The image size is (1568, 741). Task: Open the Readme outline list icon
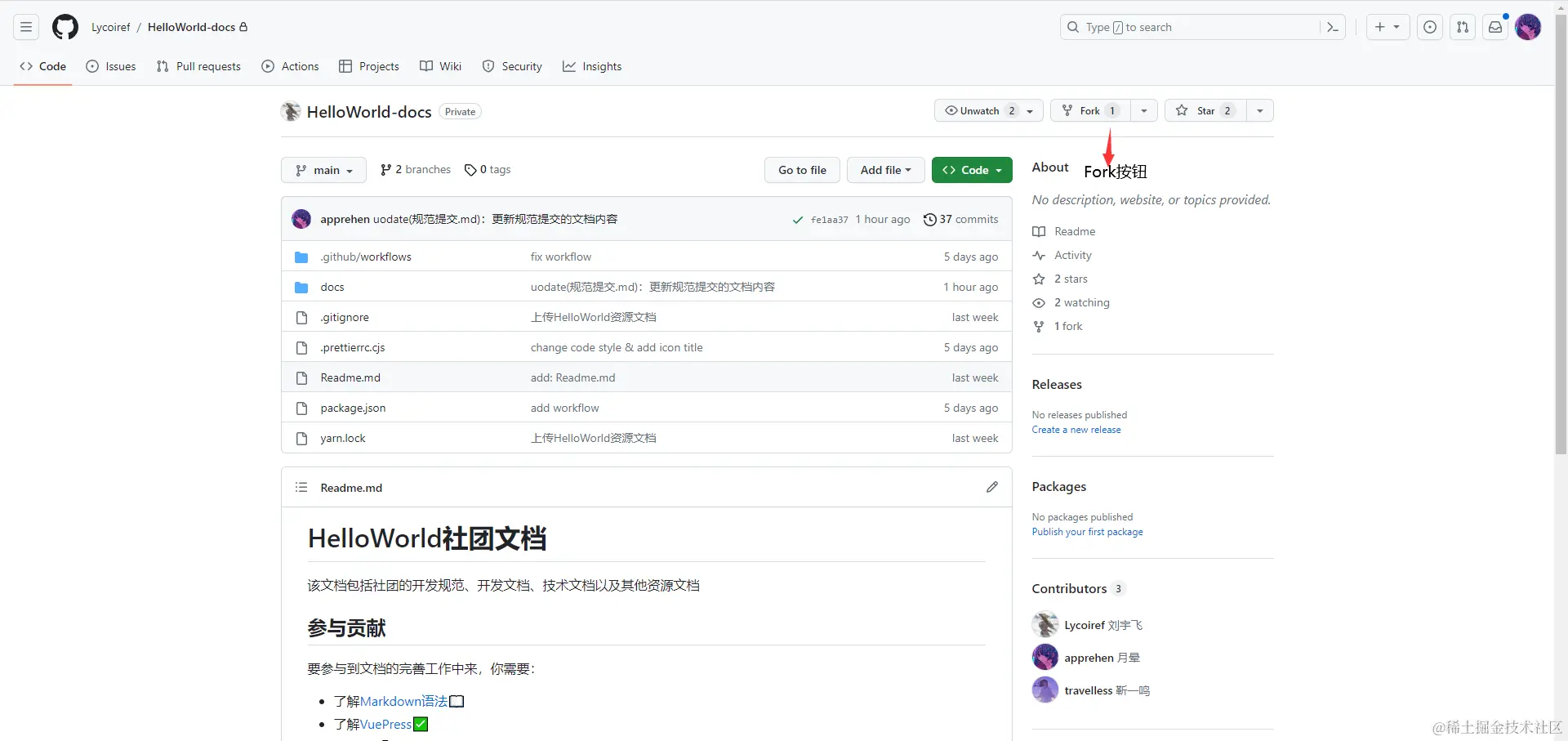pyautogui.click(x=301, y=487)
